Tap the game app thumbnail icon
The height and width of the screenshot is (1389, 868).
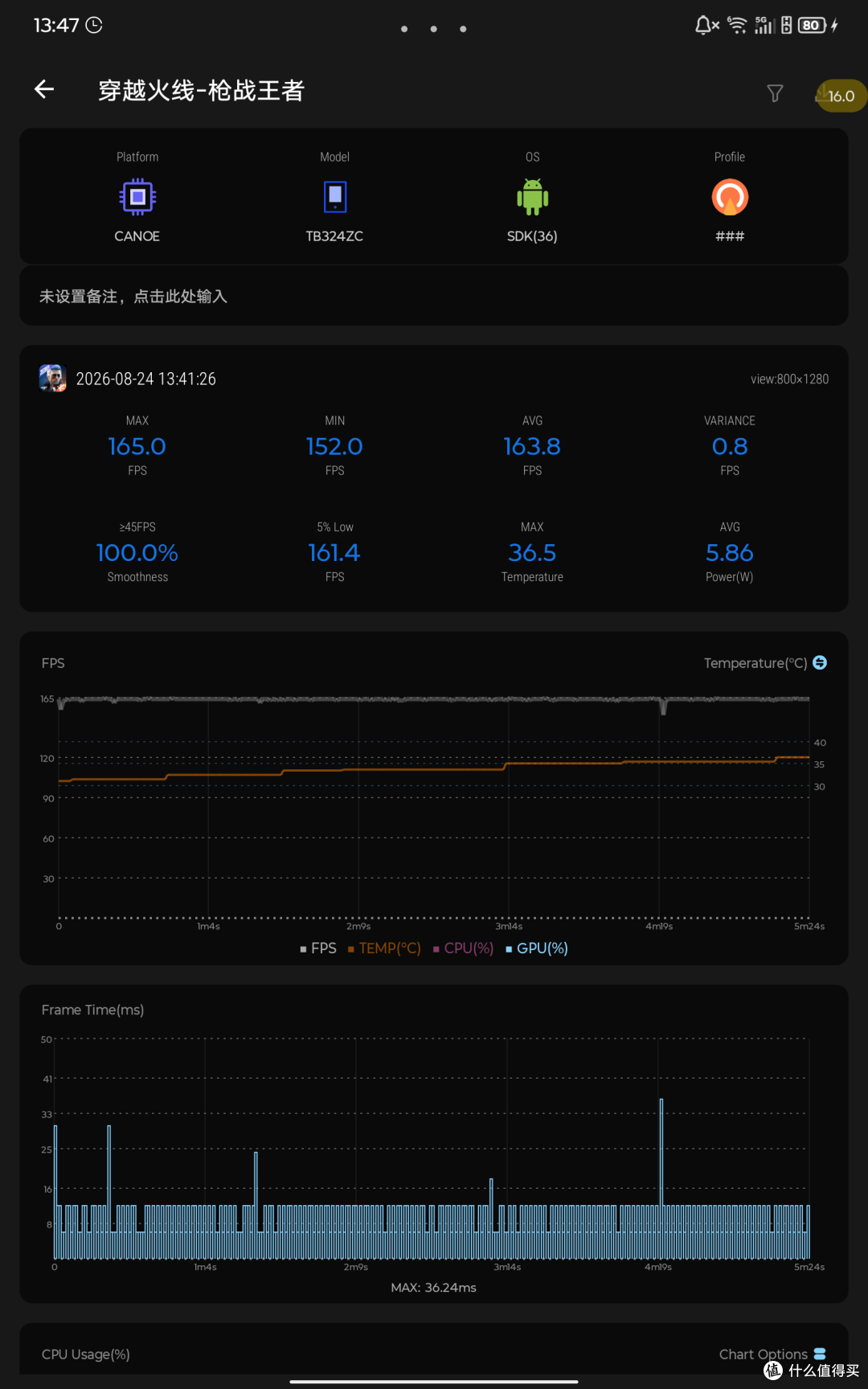(x=53, y=378)
